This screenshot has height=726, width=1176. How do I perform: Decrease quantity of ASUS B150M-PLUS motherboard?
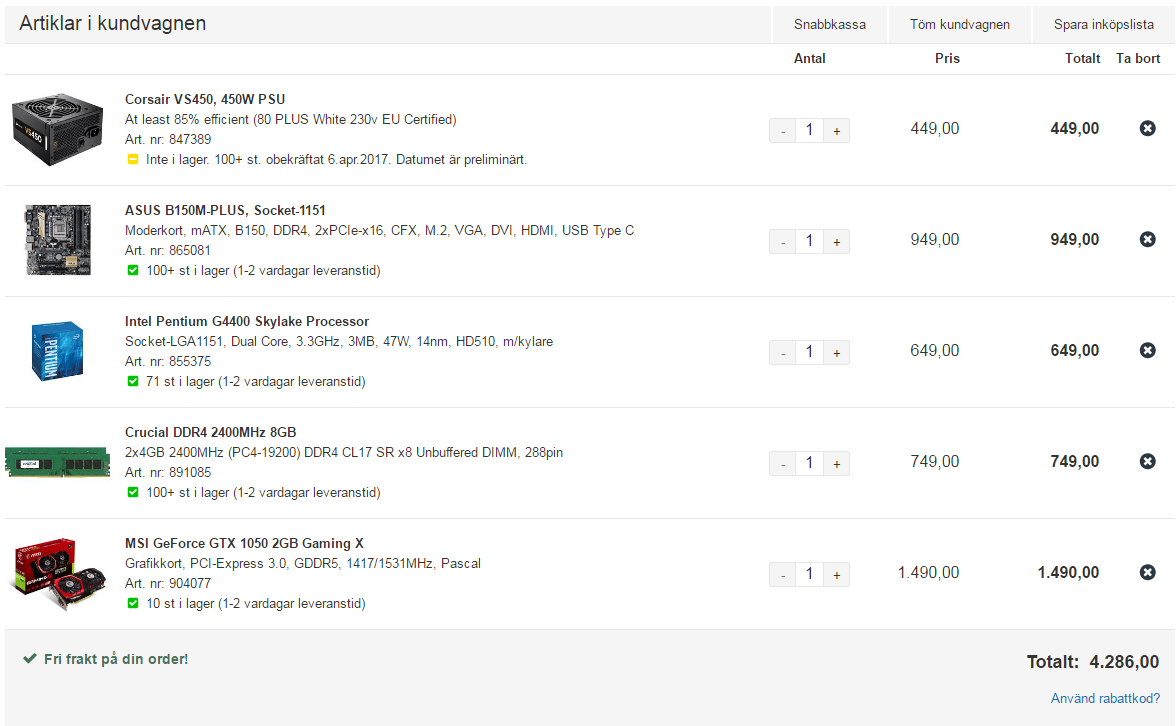tap(782, 242)
